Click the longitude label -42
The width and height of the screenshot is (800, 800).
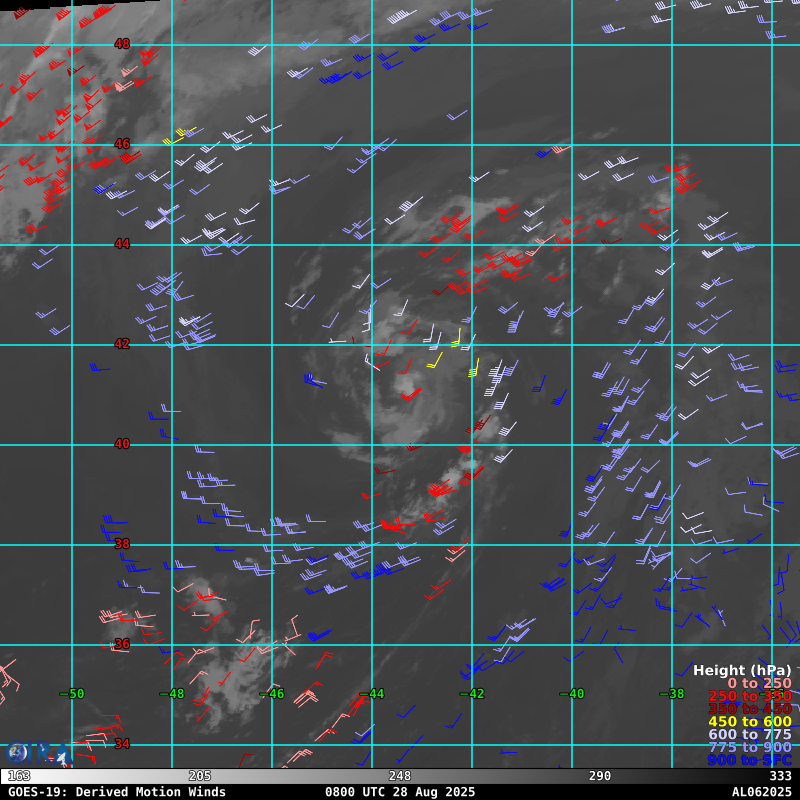[x=472, y=694]
